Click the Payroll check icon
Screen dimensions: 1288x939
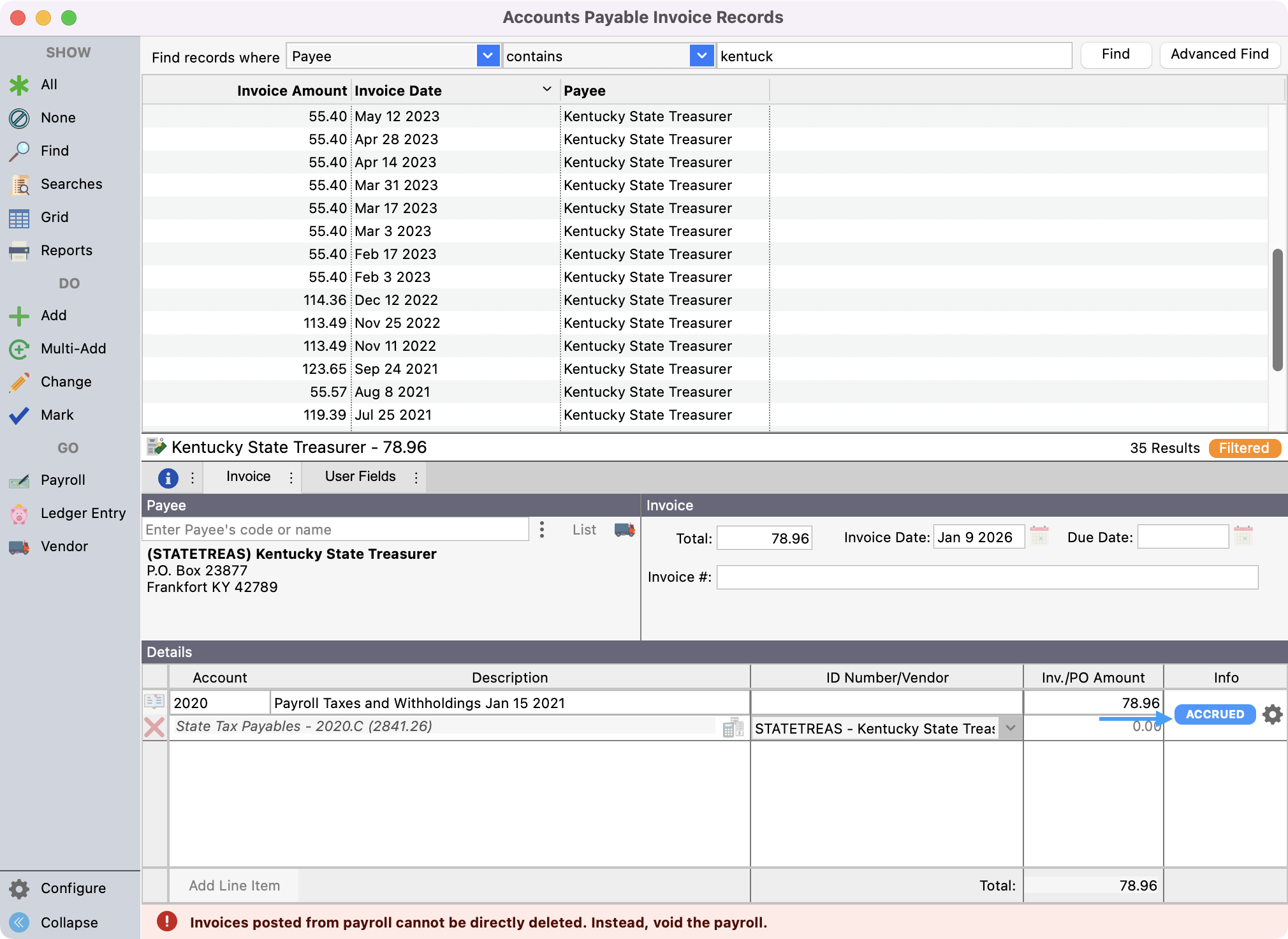(x=19, y=480)
